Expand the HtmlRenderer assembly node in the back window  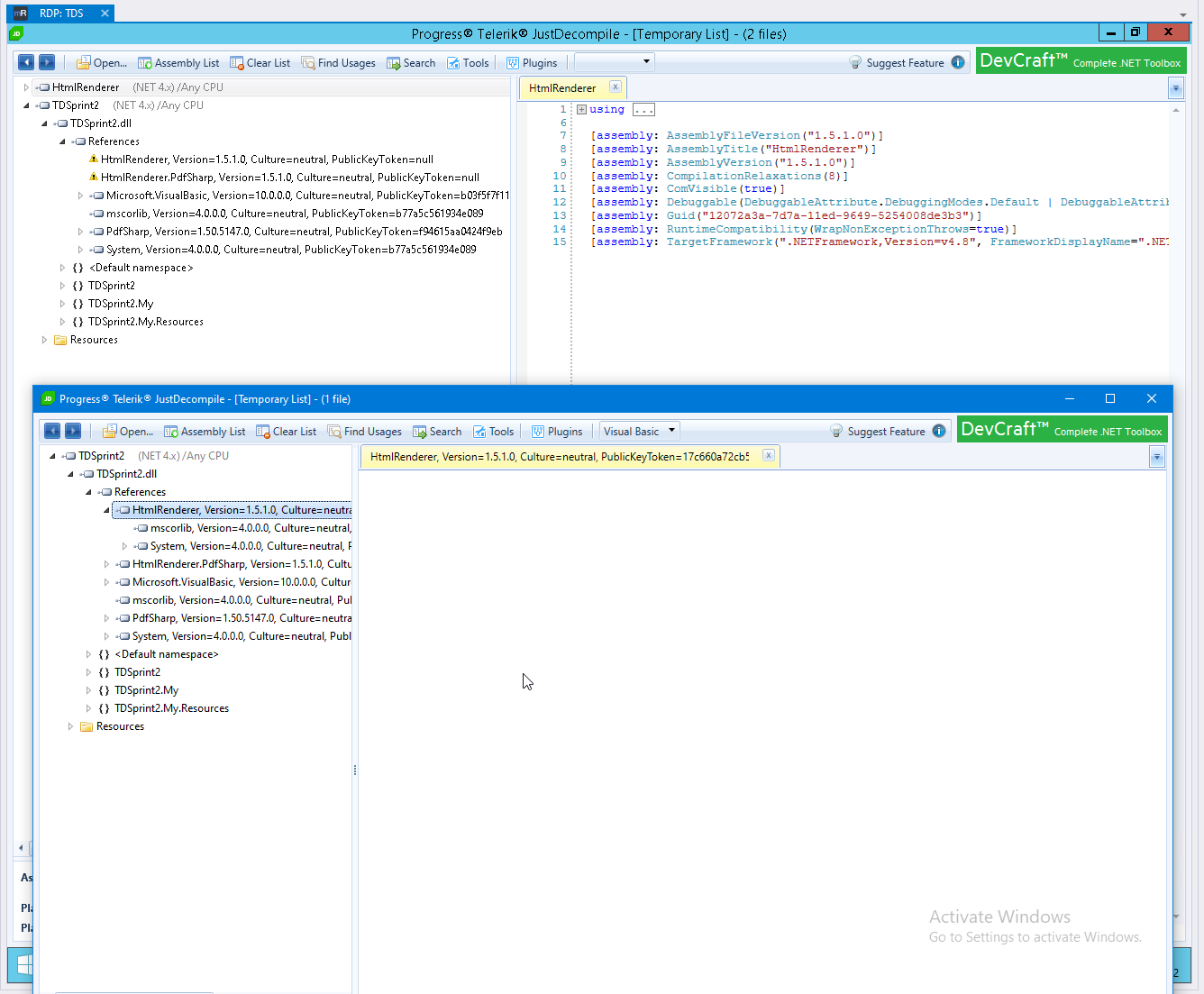[x=26, y=87]
